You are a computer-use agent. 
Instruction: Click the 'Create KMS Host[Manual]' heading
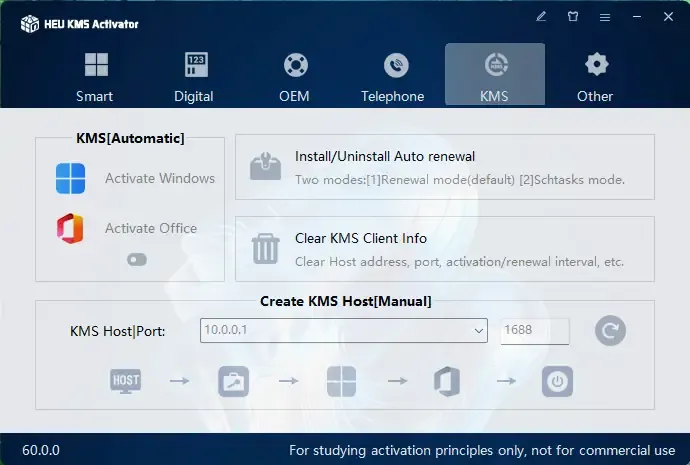(x=345, y=301)
